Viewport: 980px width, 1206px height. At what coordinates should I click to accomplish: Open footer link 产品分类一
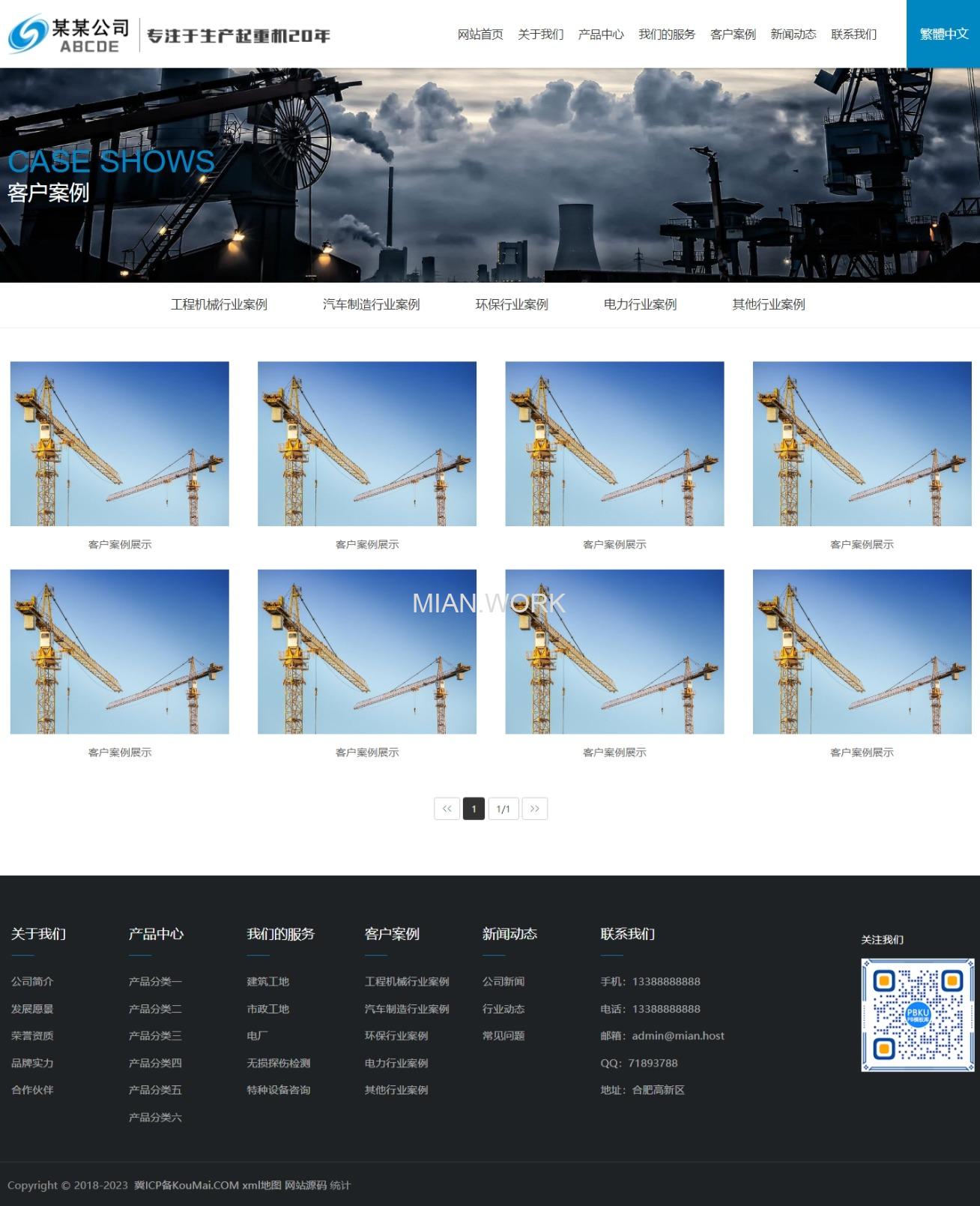(x=155, y=982)
